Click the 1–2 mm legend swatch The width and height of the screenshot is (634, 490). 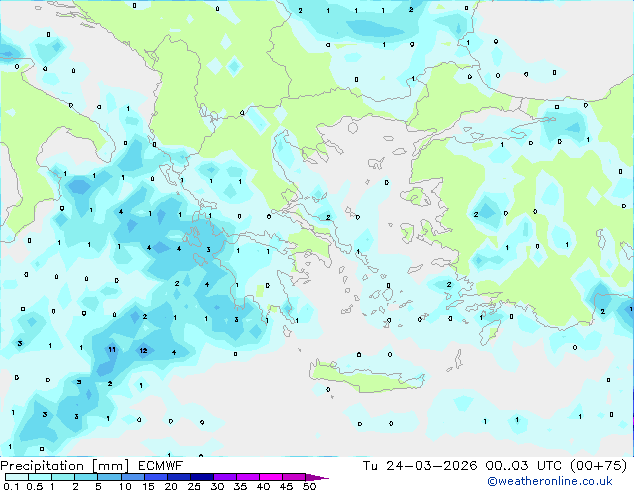point(63,477)
